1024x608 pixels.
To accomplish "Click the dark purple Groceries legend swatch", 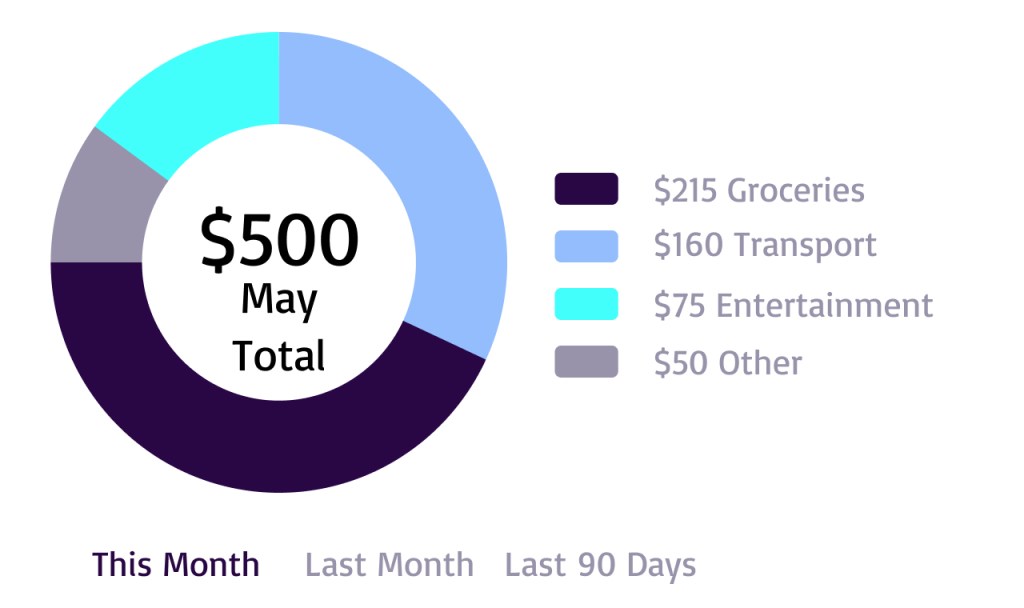I will tap(586, 189).
